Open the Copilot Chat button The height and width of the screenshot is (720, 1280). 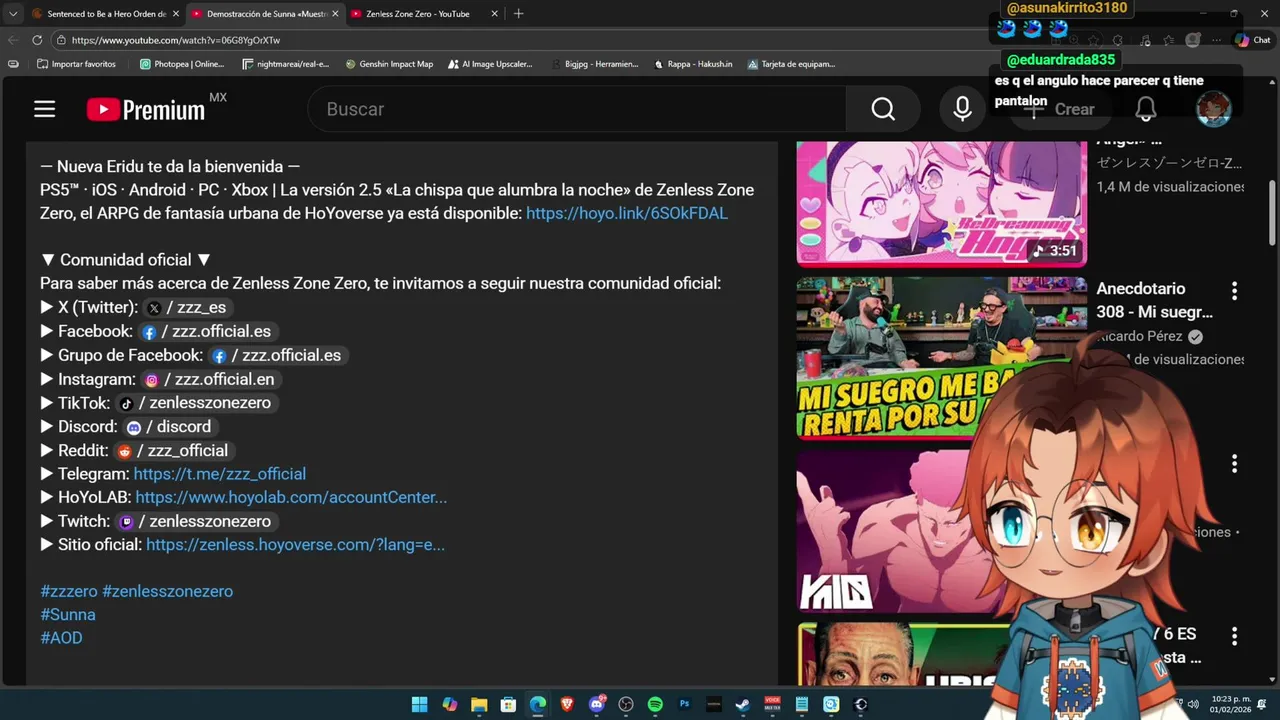[x=1253, y=40]
